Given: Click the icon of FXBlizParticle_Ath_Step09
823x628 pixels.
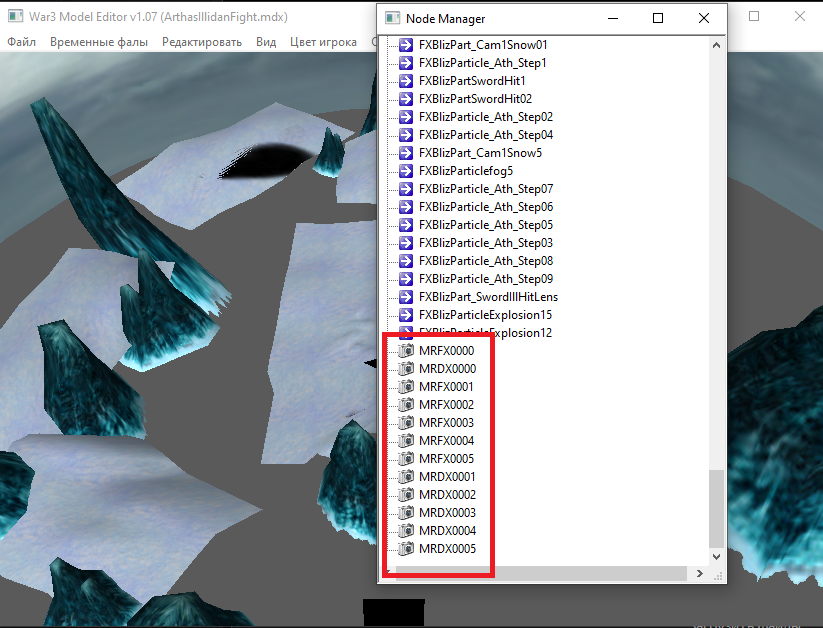Looking at the screenshot, I should point(406,279).
